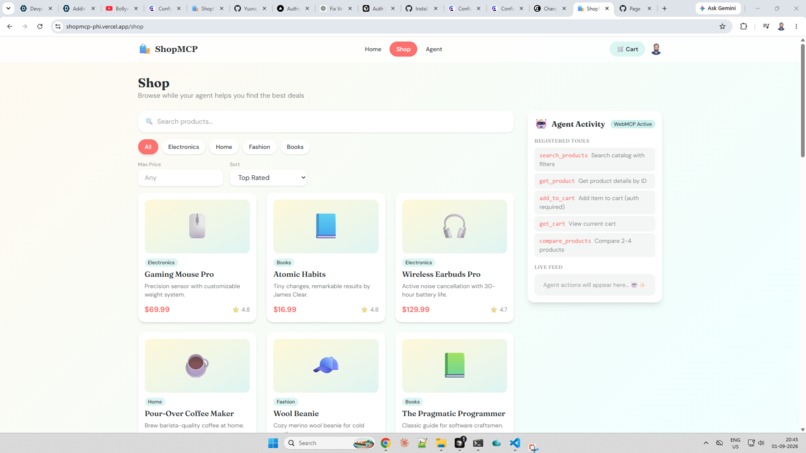Open the Chrome three-dot menu
This screenshot has width=806, height=453.
tap(796, 26)
